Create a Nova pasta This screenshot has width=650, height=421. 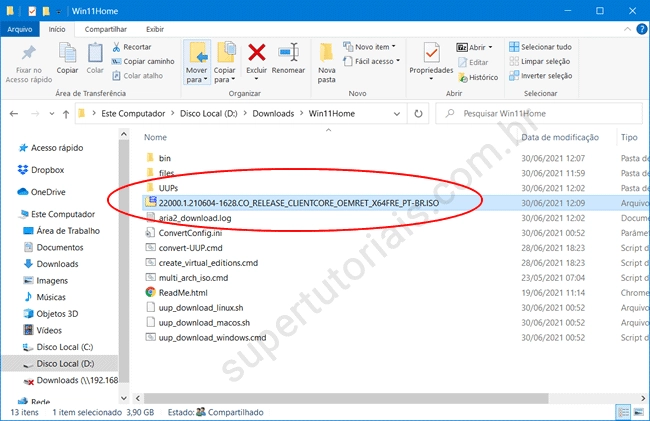[327, 63]
